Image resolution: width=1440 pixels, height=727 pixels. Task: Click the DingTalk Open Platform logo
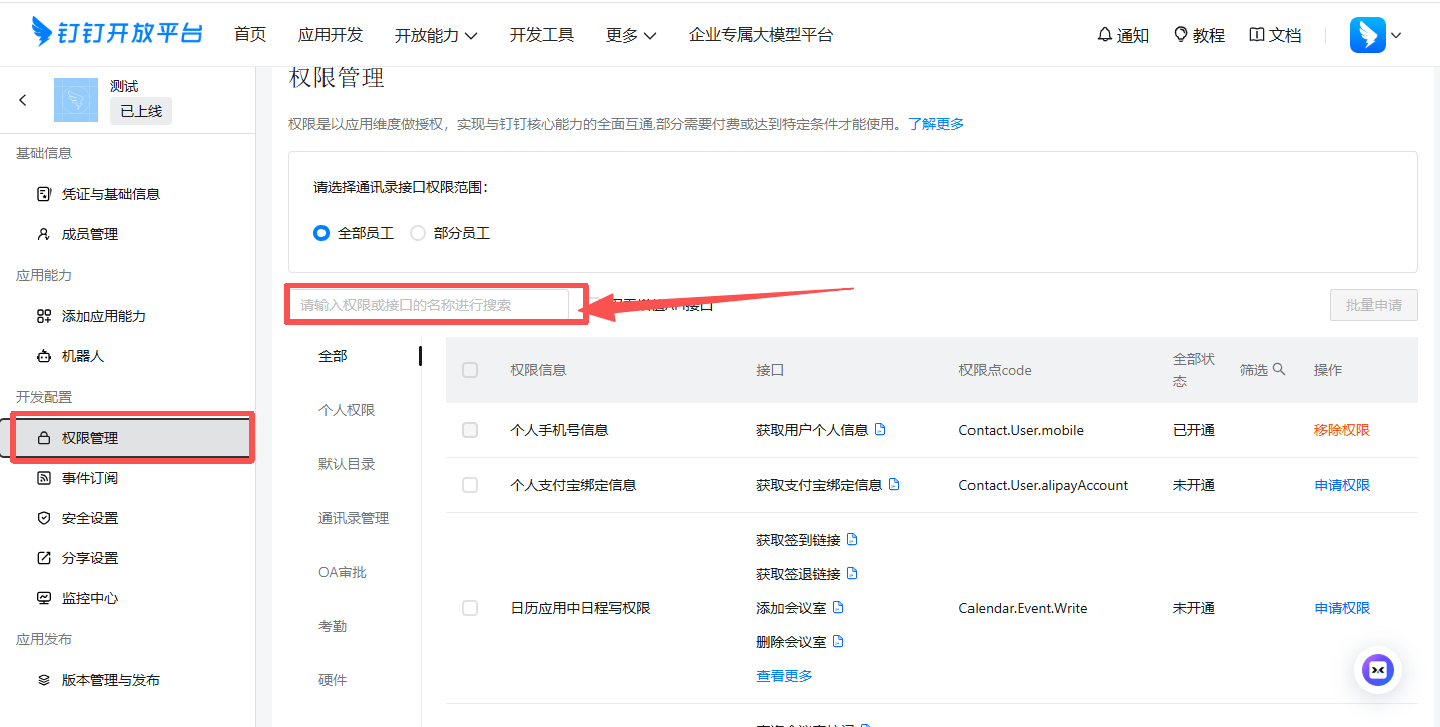(117, 32)
